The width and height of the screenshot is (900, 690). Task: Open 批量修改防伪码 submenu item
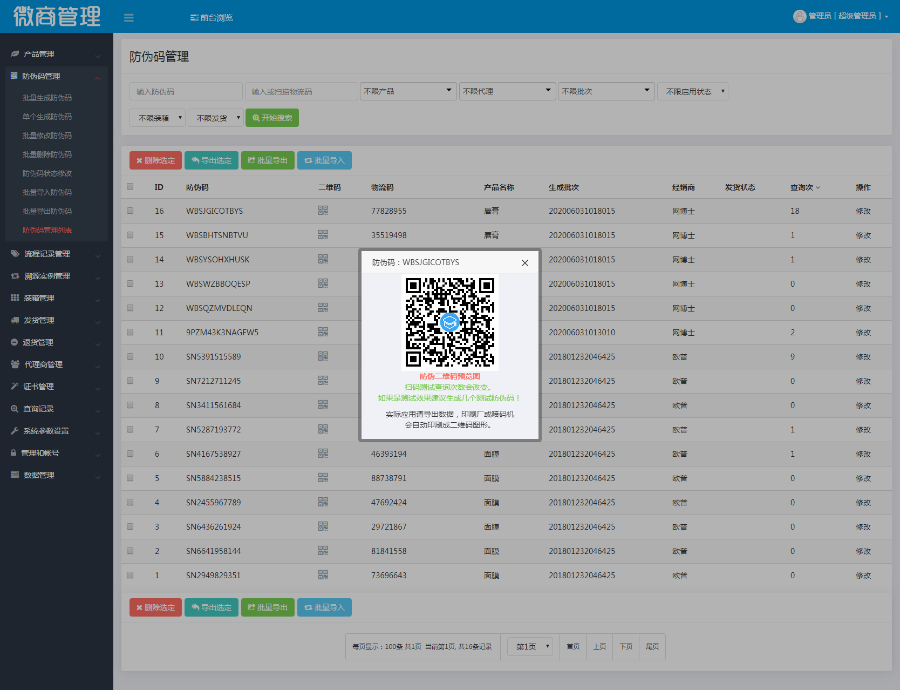point(47,135)
